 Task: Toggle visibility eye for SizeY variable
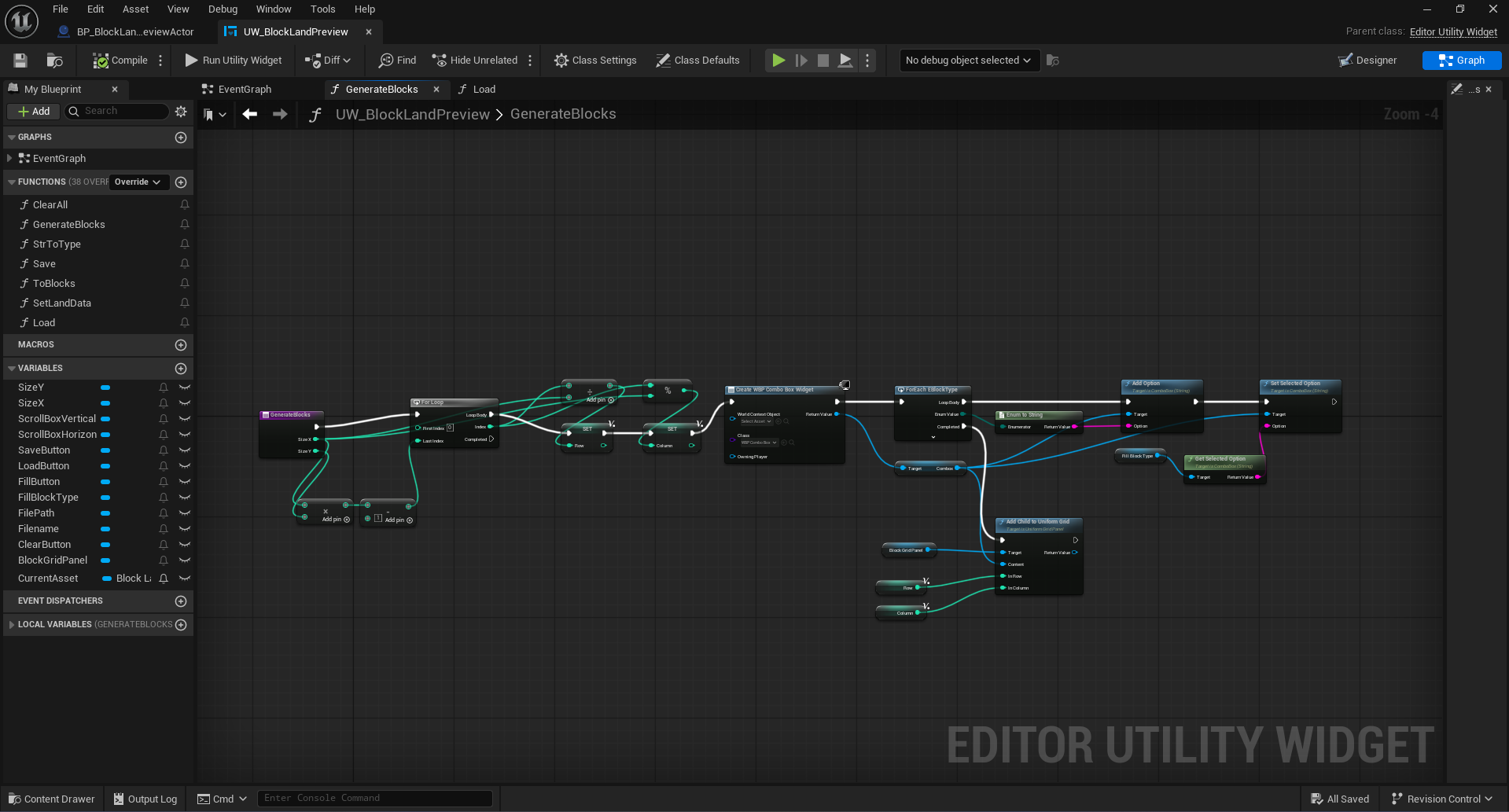pyautogui.click(x=185, y=388)
